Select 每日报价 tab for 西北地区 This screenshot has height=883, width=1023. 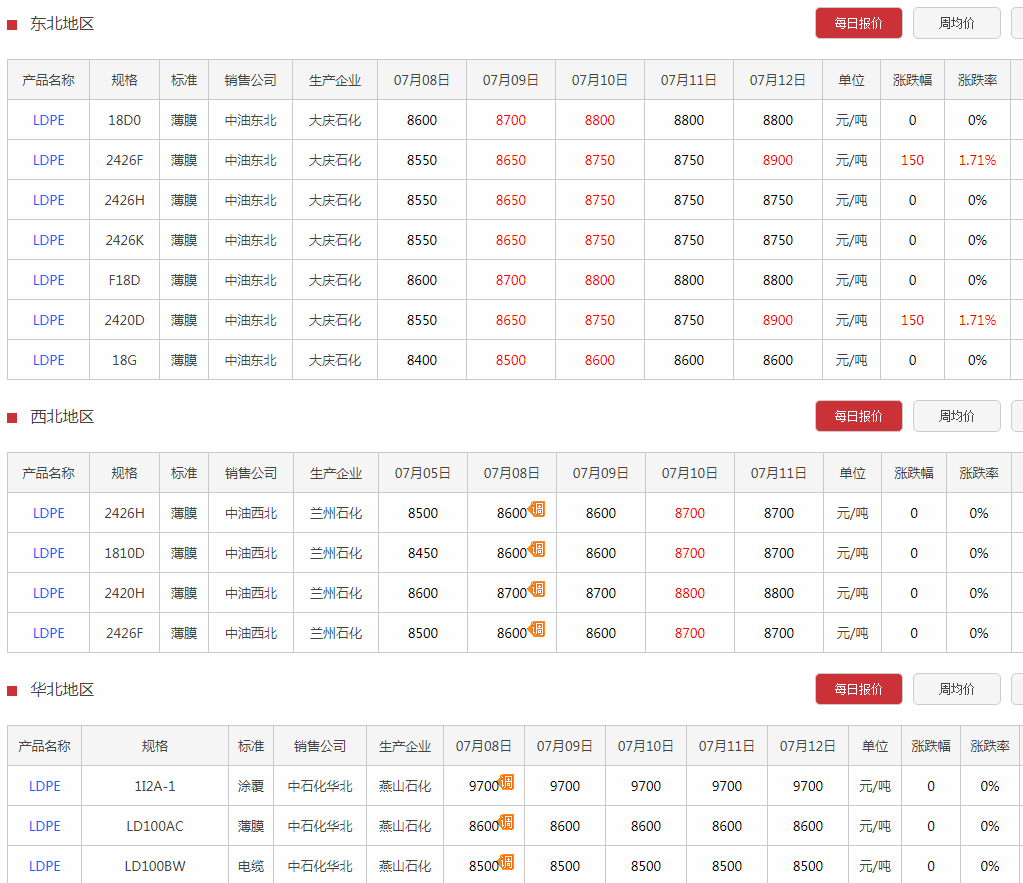pos(859,416)
